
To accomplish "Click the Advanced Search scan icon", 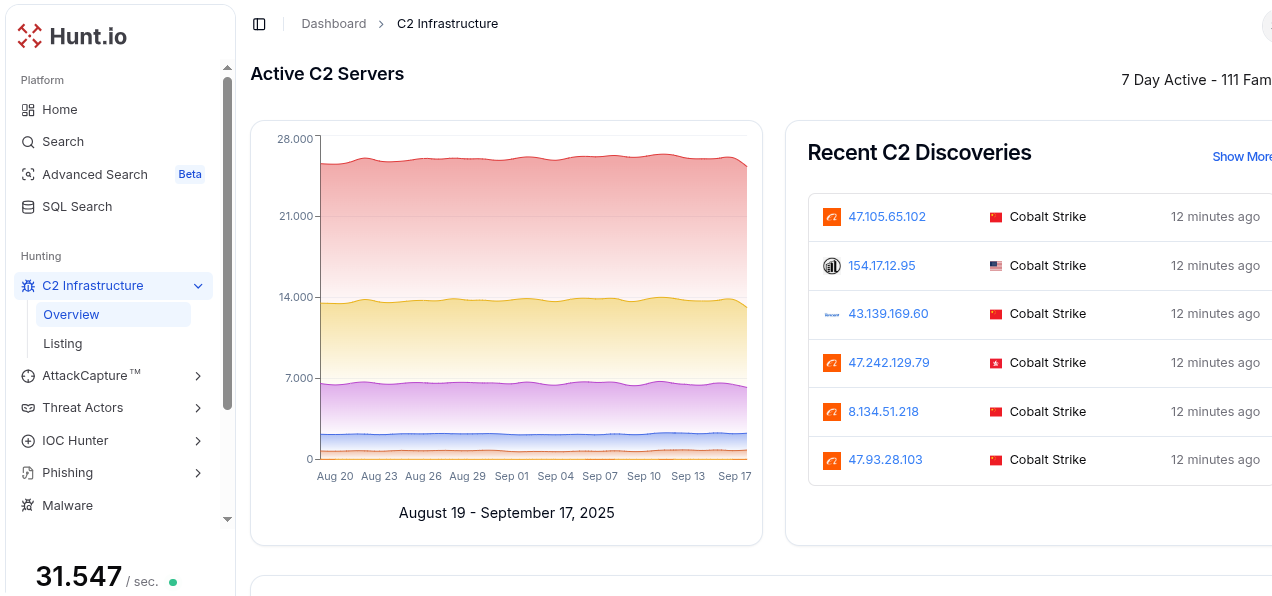I will (x=28, y=175).
